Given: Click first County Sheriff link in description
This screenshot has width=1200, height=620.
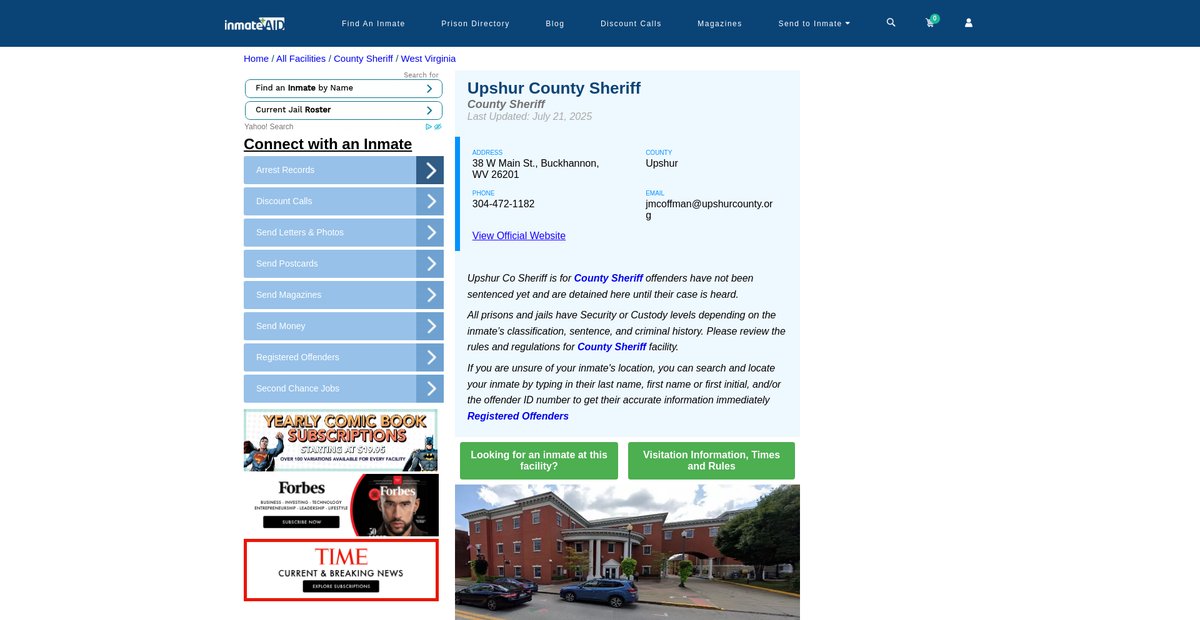Looking at the screenshot, I should 608,278.
